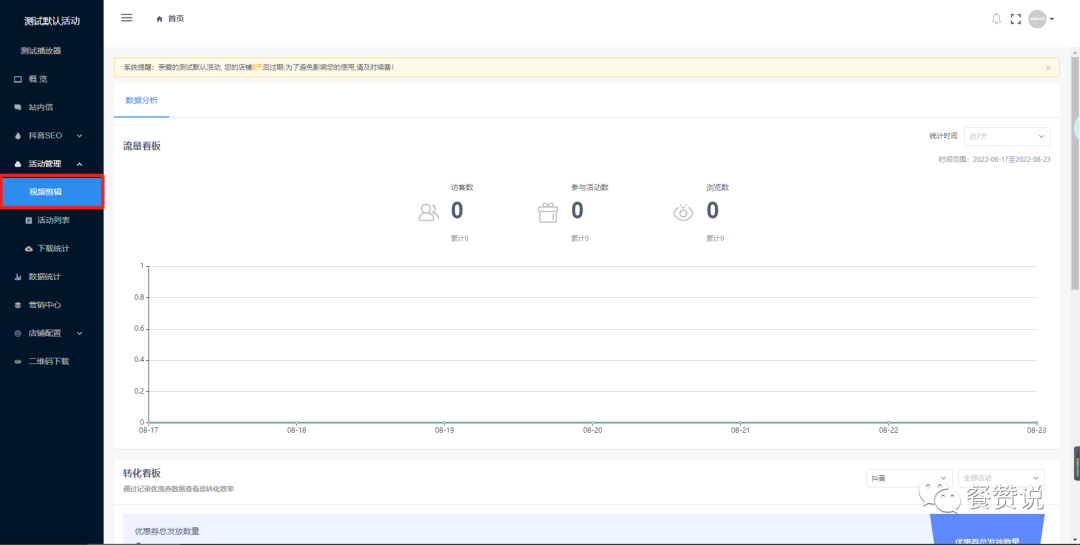Collapse the 活动管理 submenu

coord(52,164)
